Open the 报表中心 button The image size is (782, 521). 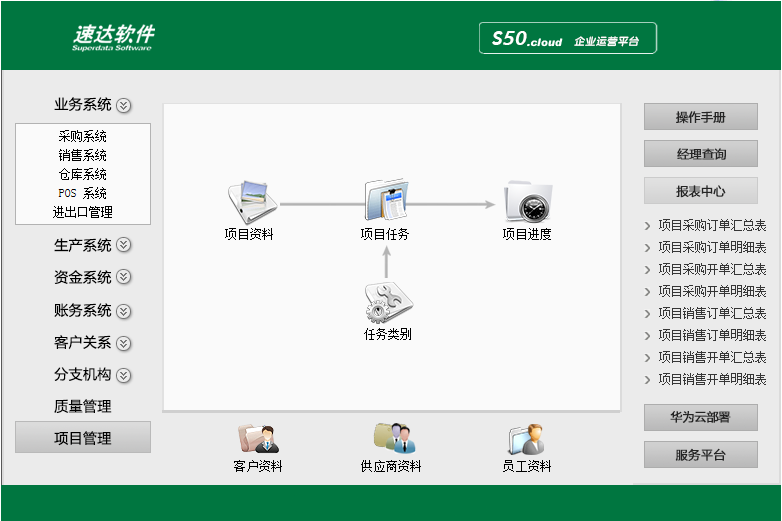point(701,190)
